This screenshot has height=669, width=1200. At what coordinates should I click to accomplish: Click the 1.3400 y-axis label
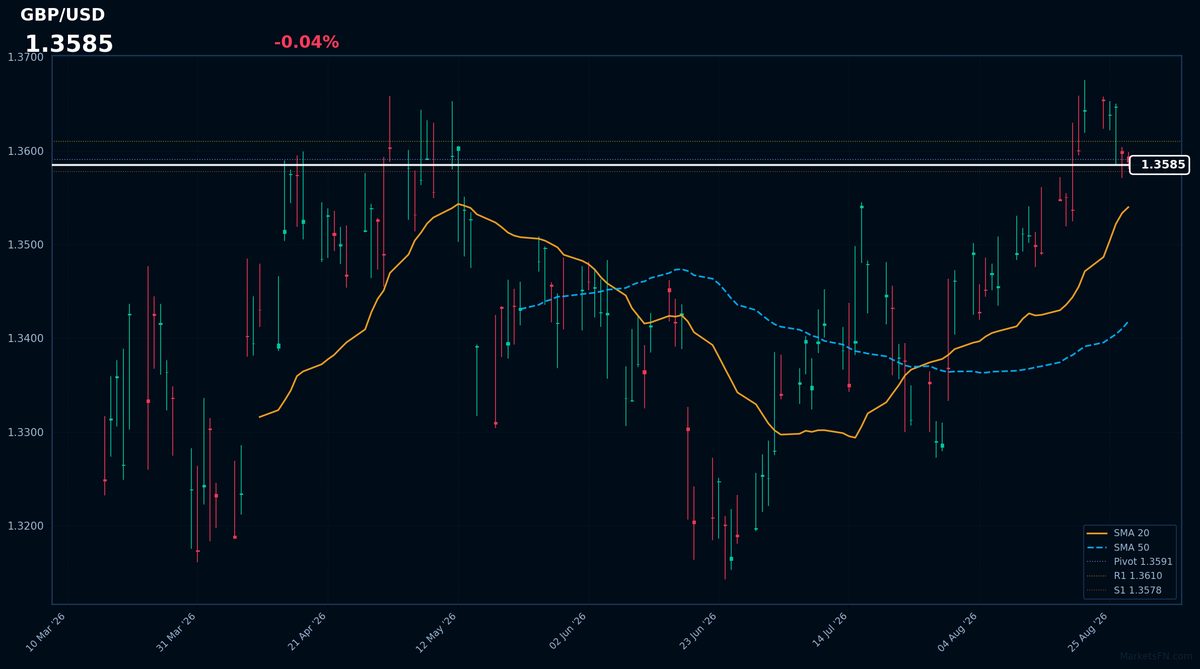[25, 339]
